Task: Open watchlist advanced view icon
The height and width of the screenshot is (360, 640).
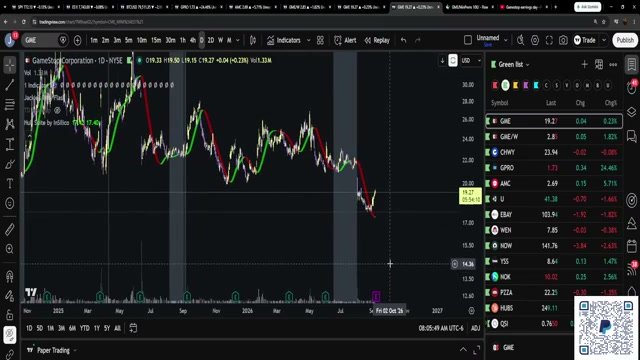Action: [x=599, y=64]
